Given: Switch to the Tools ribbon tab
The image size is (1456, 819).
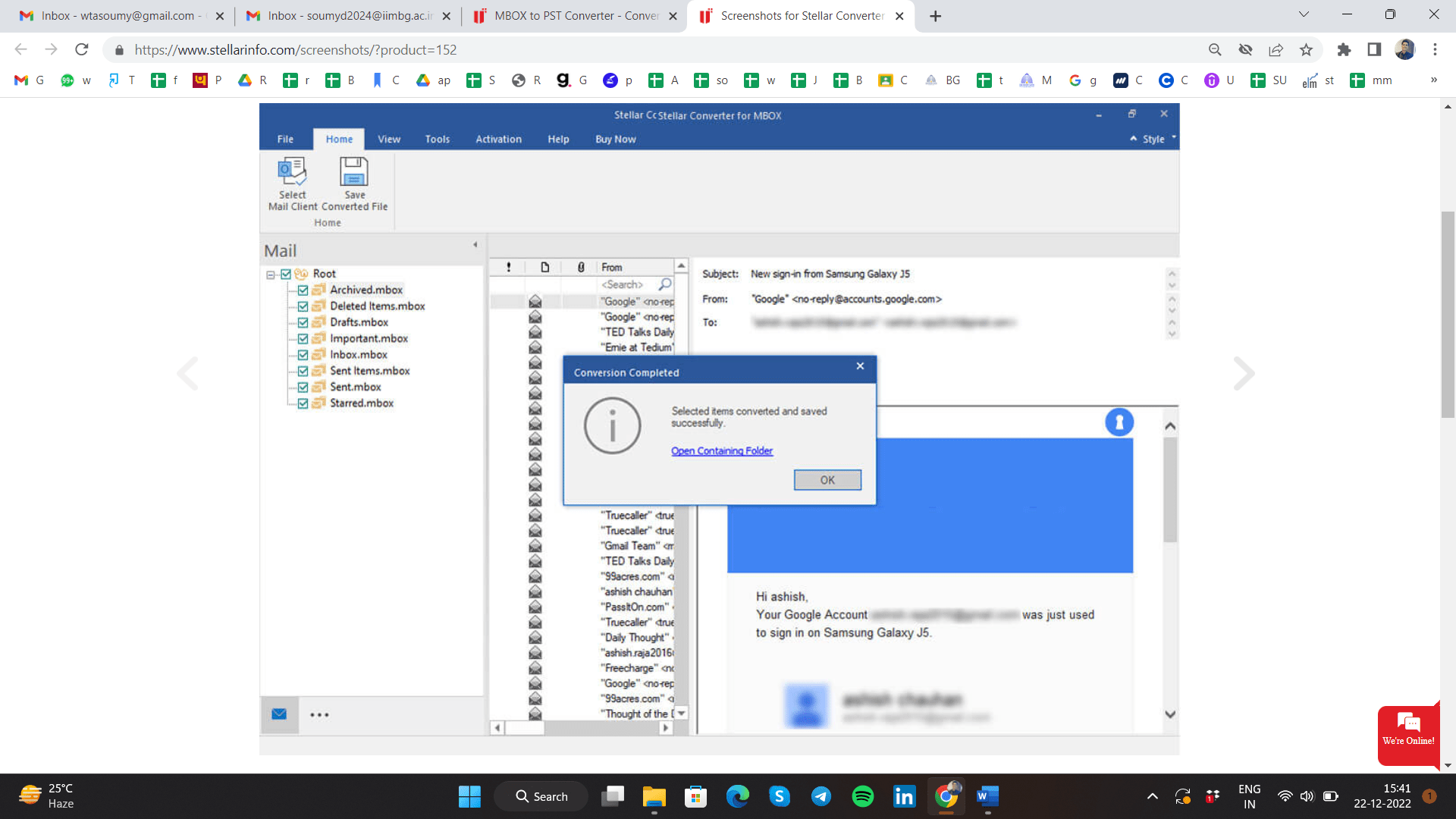Looking at the screenshot, I should [x=438, y=139].
